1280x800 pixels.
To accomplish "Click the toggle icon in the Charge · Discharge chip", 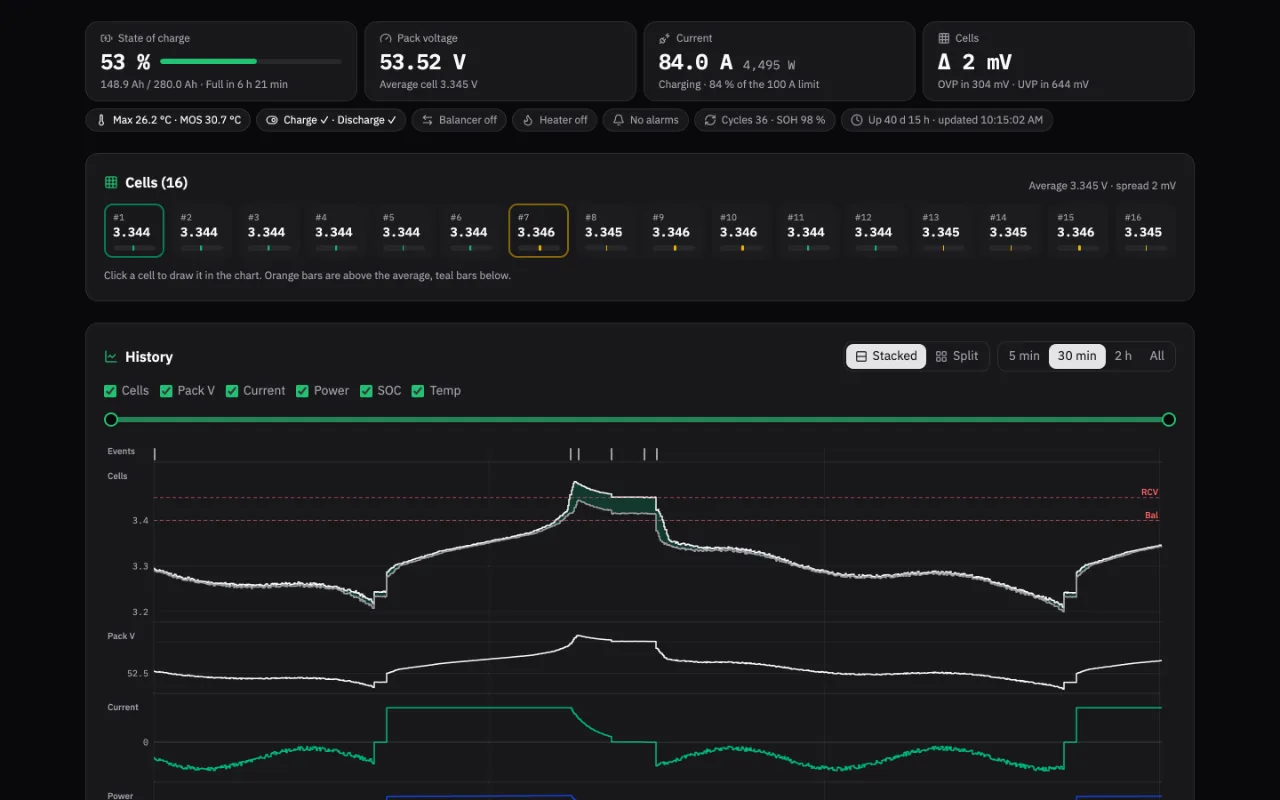I will coord(272,120).
